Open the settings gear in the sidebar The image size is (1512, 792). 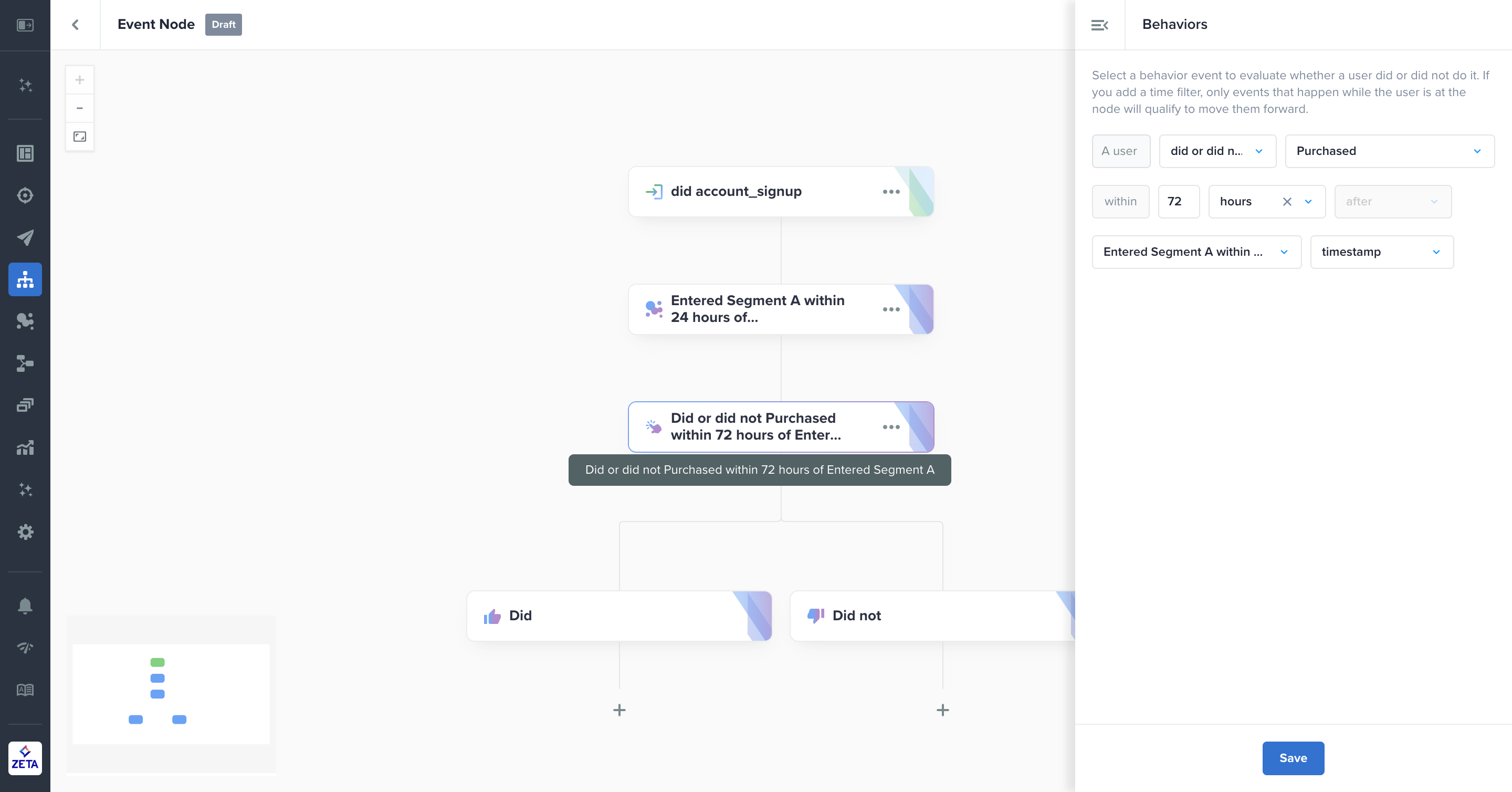point(25,532)
